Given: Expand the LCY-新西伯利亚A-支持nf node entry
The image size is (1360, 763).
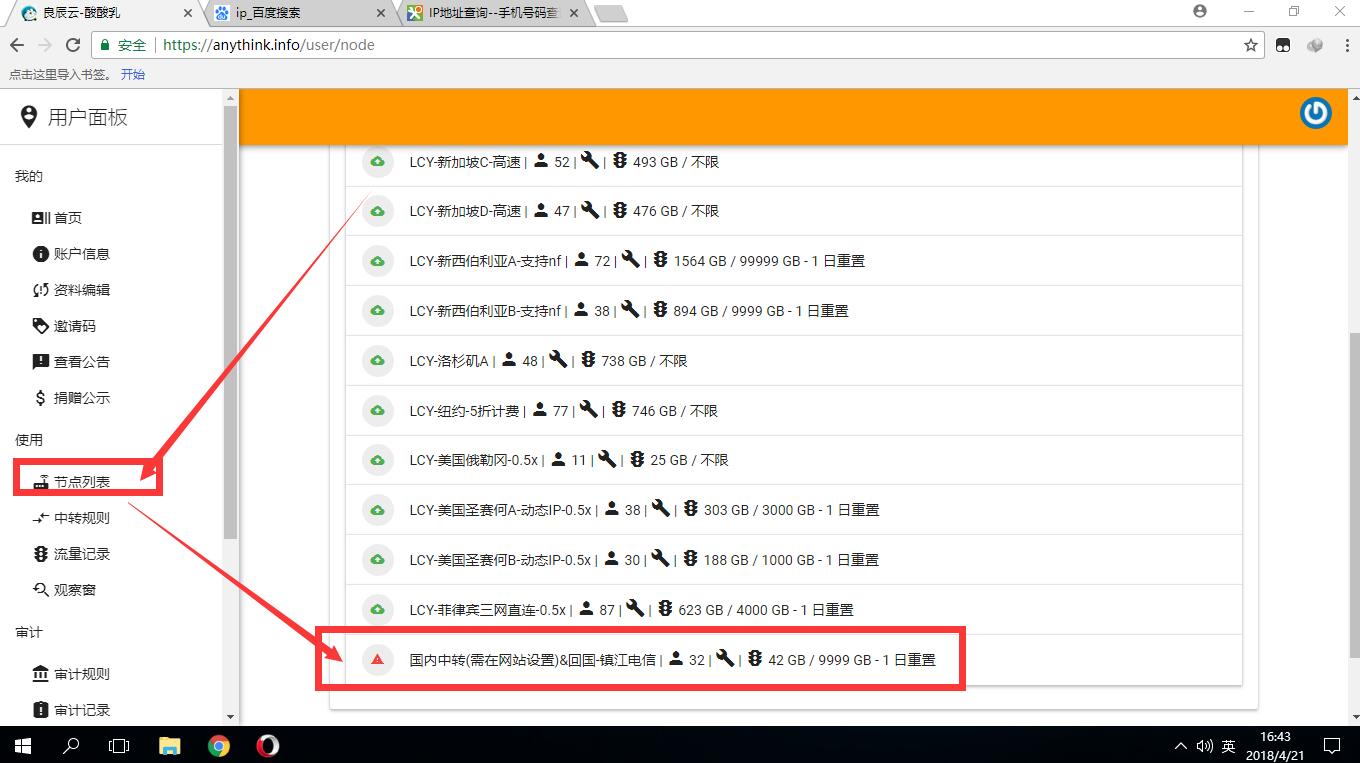Looking at the screenshot, I should coord(487,261).
